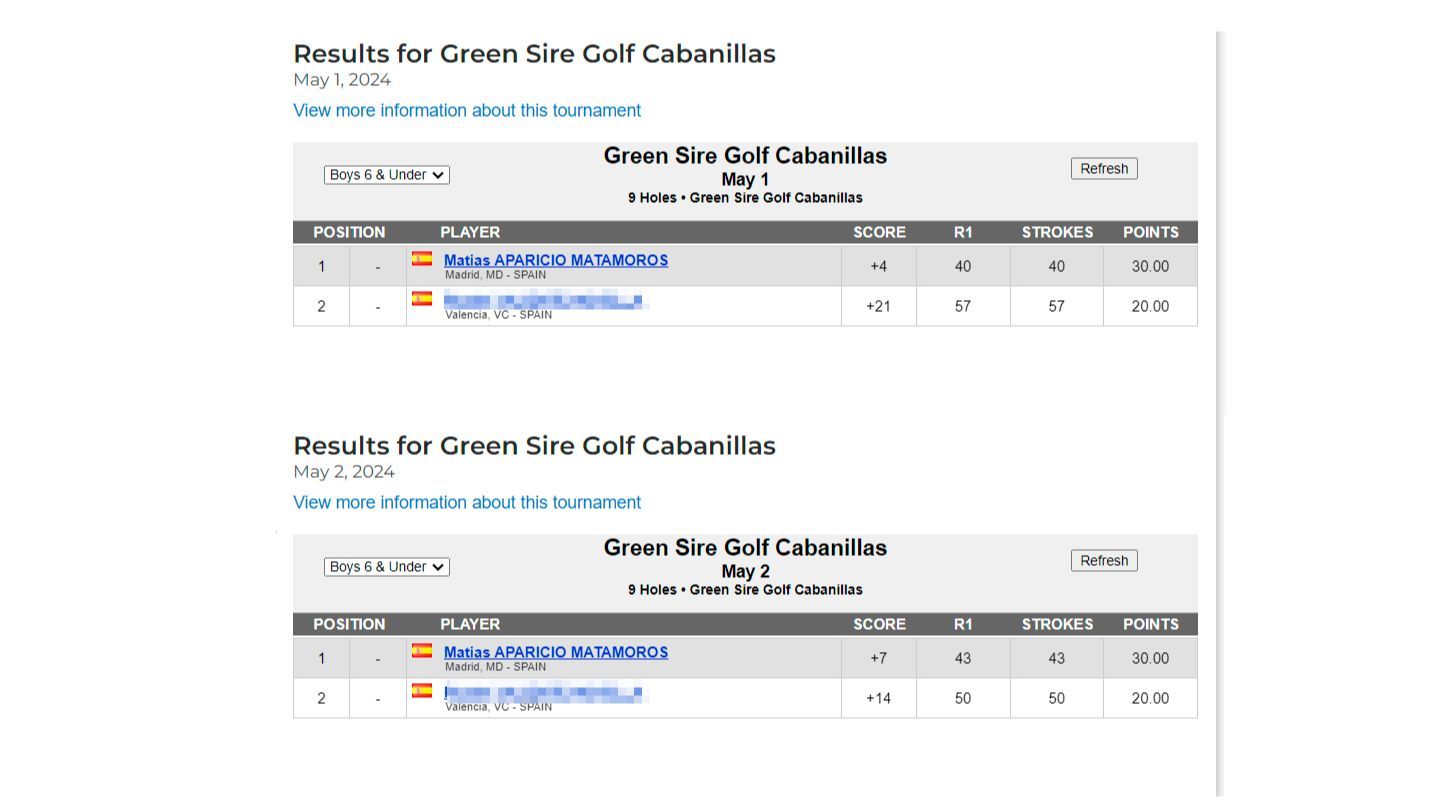Click POSITION column header in May 2 table
The image size is (1435, 807).
(x=349, y=624)
